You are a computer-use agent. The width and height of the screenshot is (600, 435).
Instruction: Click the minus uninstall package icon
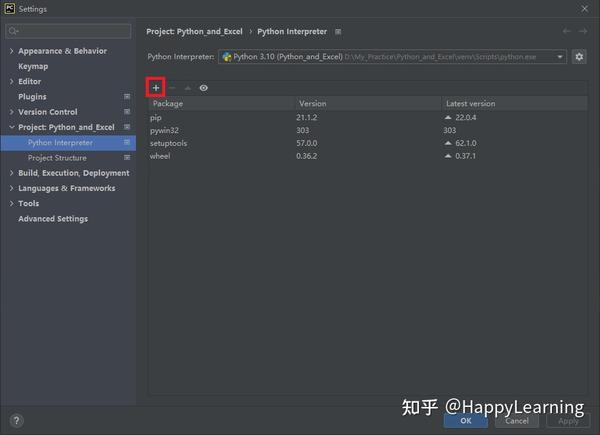click(x=172, y=88)
